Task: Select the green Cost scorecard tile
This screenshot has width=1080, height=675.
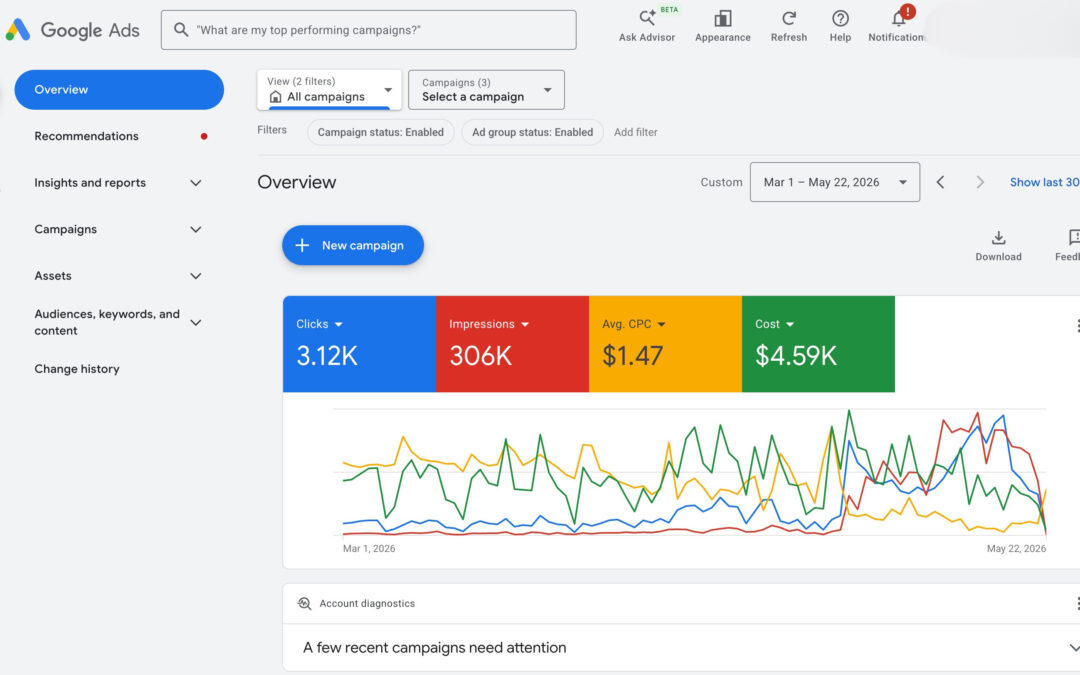Action: coord(818,344)
